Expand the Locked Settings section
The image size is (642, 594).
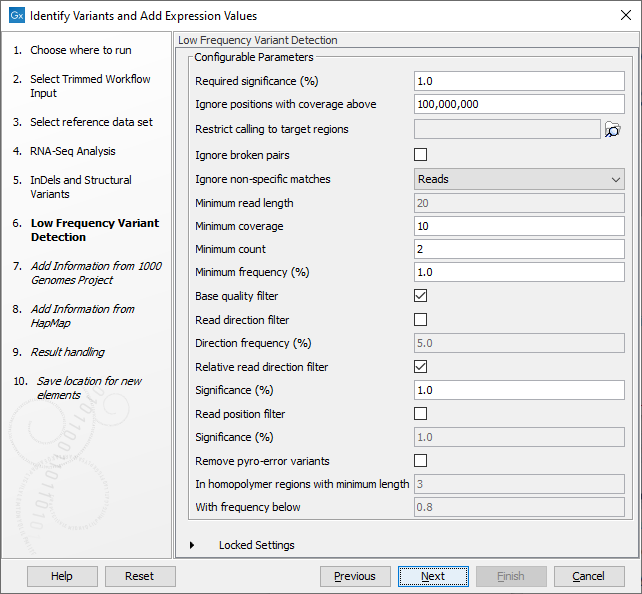192,545
